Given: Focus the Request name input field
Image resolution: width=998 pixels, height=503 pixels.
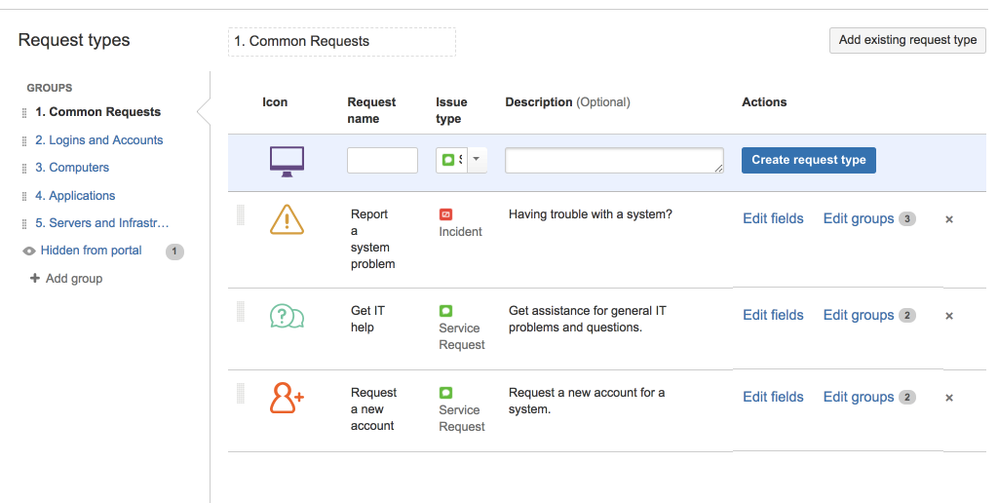Looking at the screenshot, I should (x=382, y=160).
